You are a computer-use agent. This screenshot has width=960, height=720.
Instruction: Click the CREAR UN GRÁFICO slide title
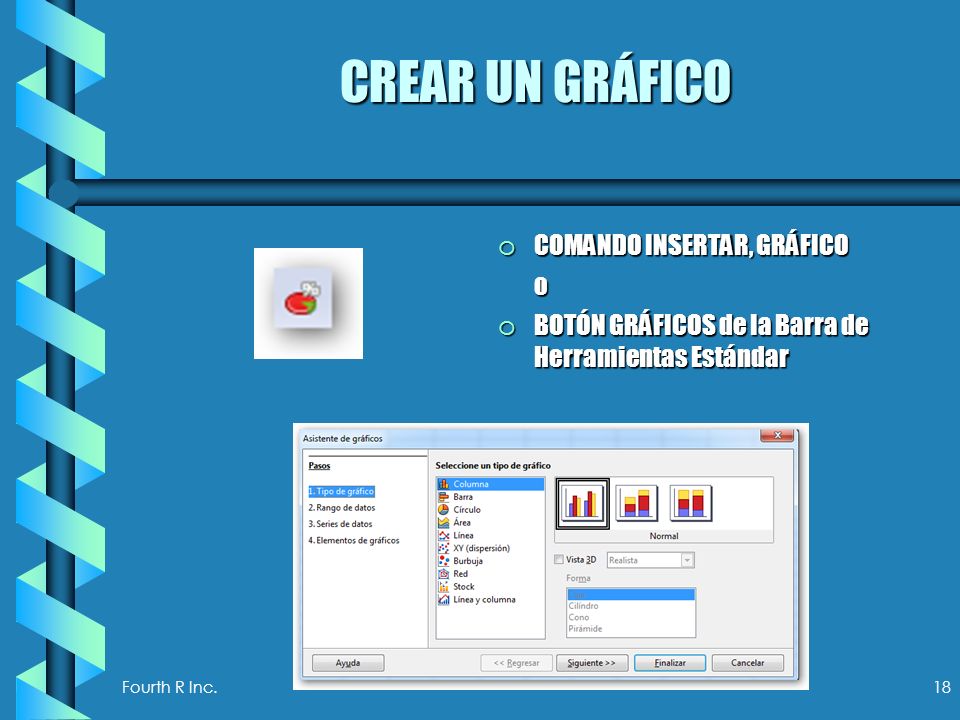click(536, 81)
